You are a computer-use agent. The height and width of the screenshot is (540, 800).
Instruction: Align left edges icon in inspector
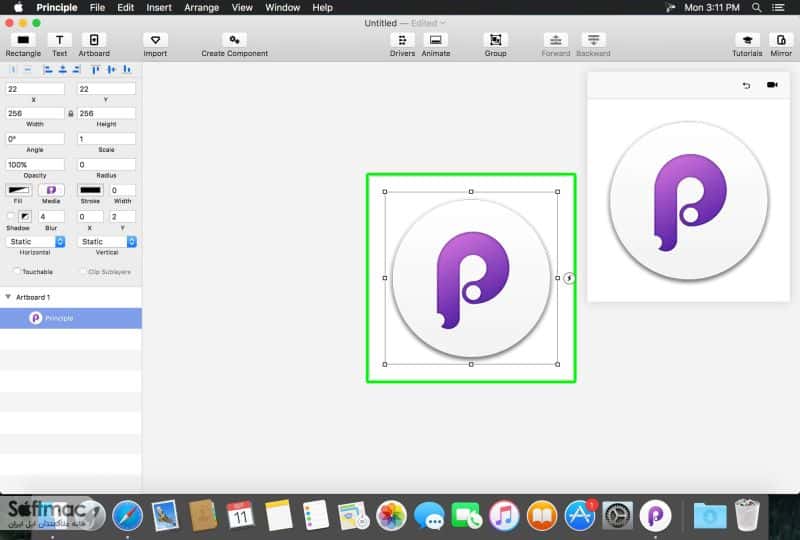48,69
